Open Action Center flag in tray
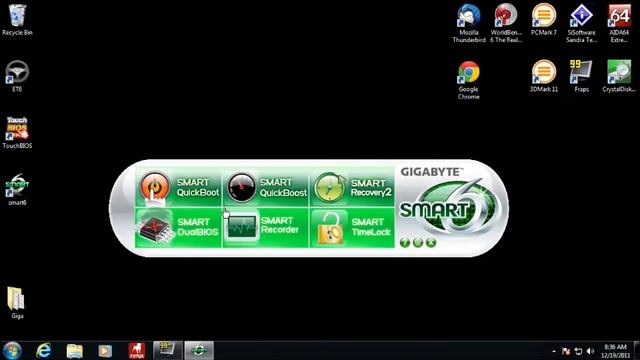The height and width of the screenshot is (360, 640). coord(566,351)
